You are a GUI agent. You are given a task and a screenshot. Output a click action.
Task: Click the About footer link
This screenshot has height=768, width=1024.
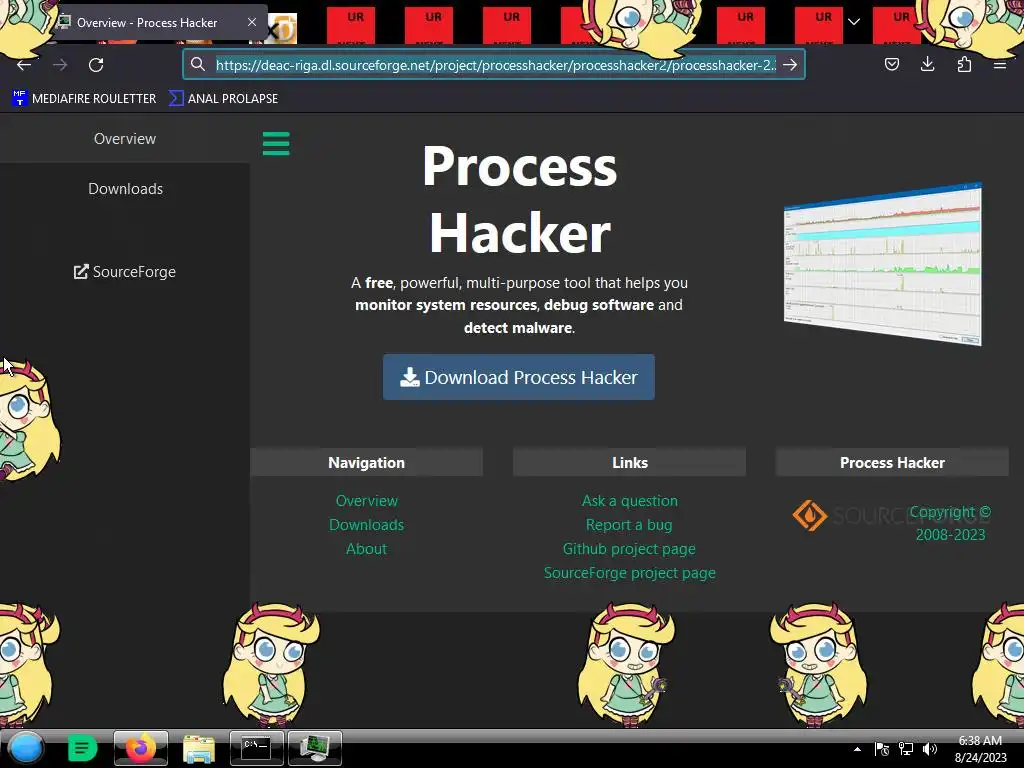(x=366, y=549)
